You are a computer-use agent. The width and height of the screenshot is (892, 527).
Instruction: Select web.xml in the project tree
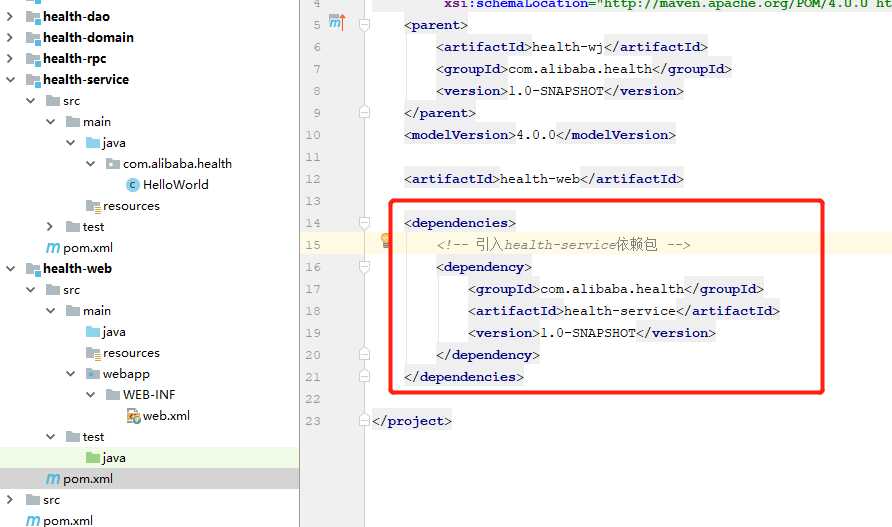pos(167,416)
